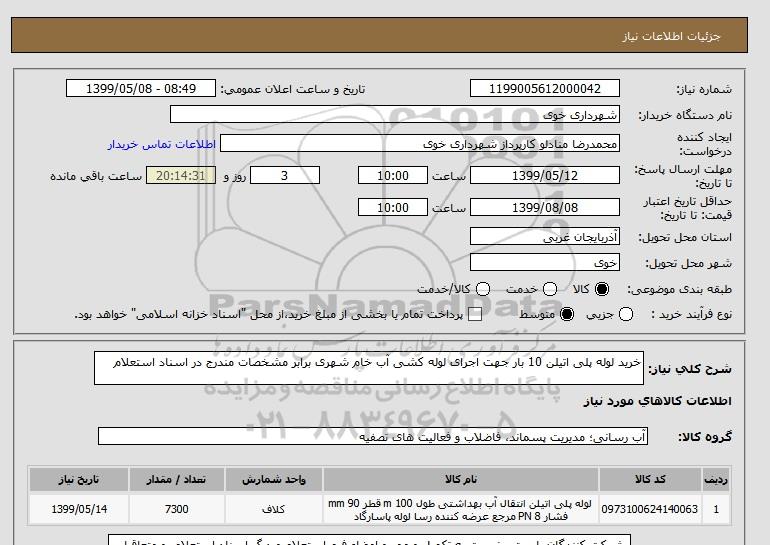Click the row number 1 cell
Viewport: 770px width, 545px height.
coord(716,509)
